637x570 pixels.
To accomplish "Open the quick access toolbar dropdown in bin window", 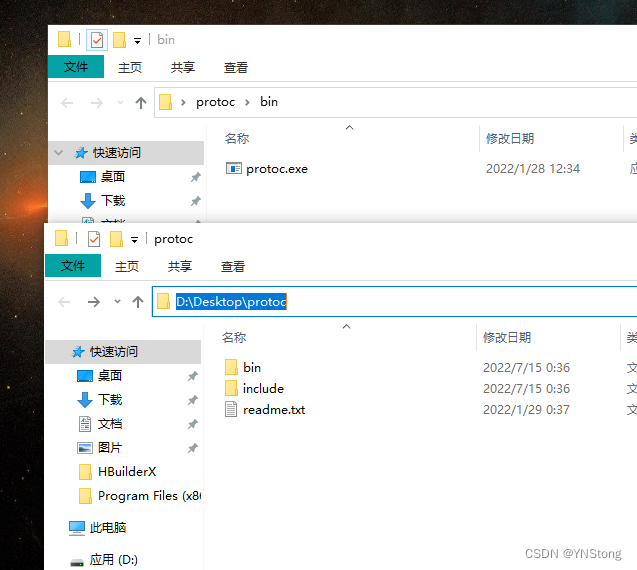I will 137,41.
